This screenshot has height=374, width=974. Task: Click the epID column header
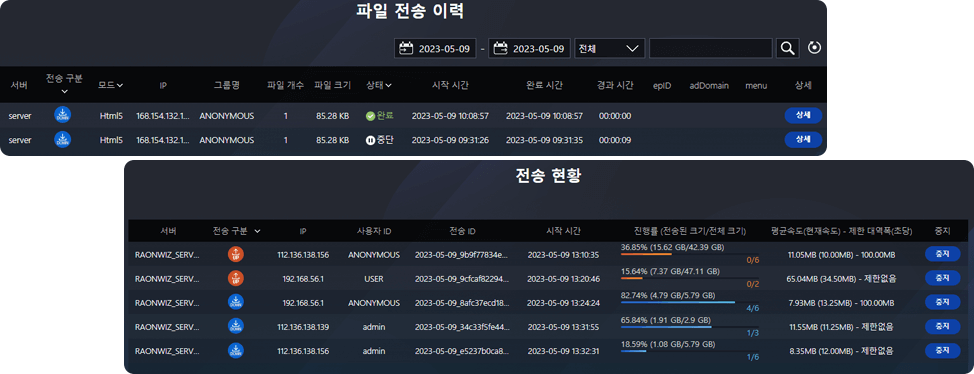point(662,86)
